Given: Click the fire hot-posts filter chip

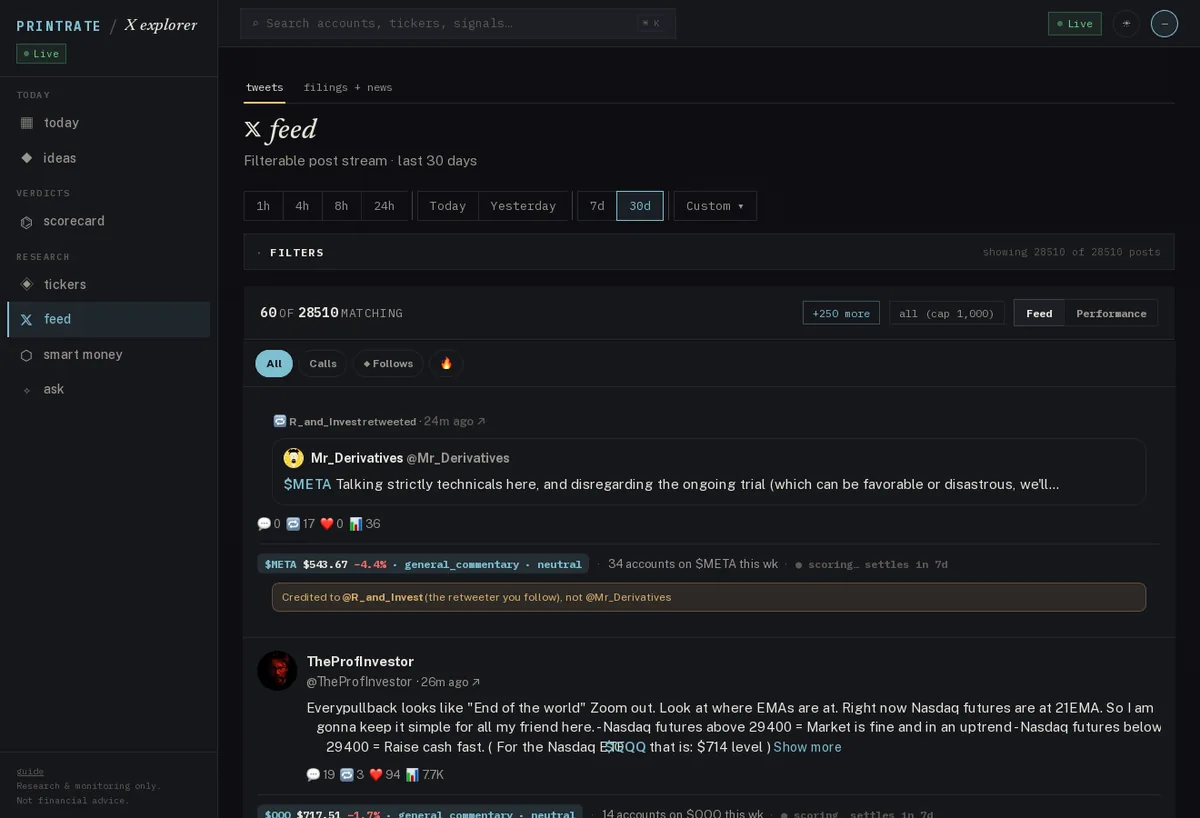Looking at the screenshot, I should coord(446,364).
